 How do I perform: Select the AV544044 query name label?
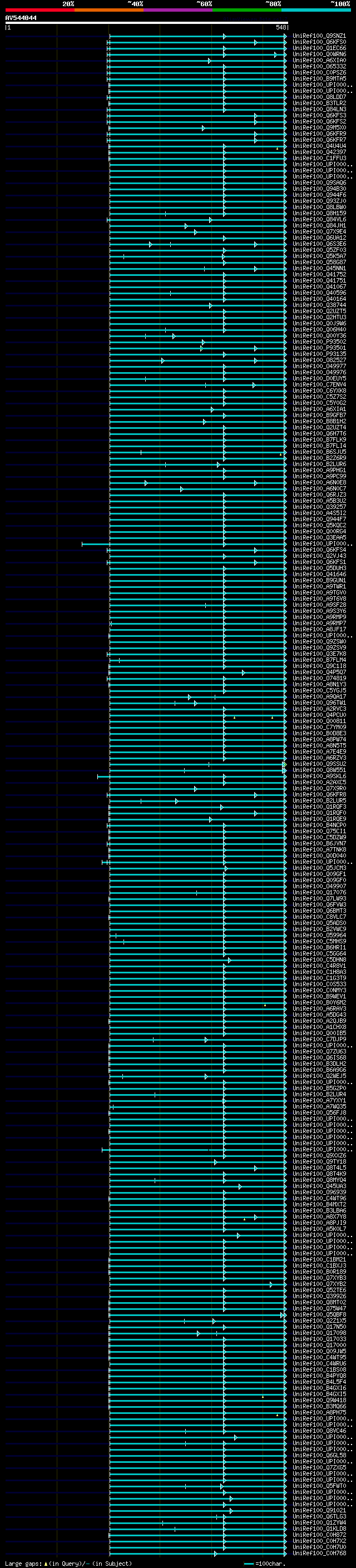coord(21,18)
